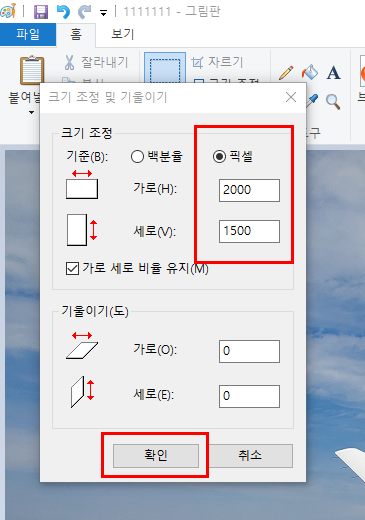Image resolution: width=365 pixels, height=520 pixels.
Task: Open the quick access toolbar customize dropdown
Action: (103, 13)
